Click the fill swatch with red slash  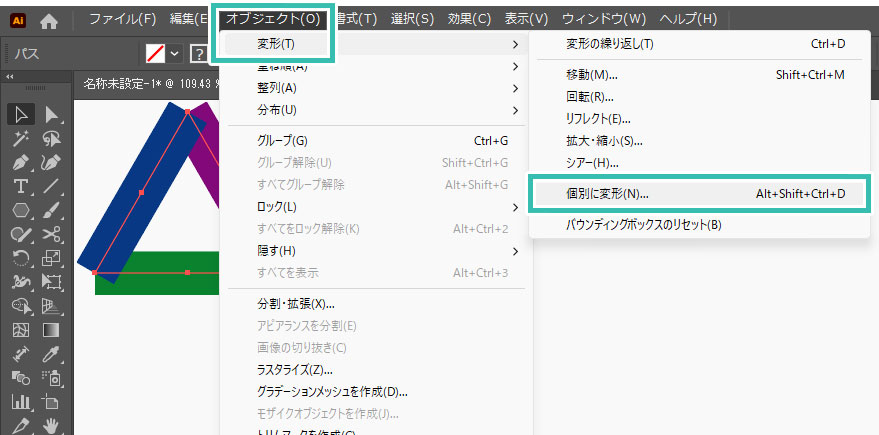(x=155, y=53)
